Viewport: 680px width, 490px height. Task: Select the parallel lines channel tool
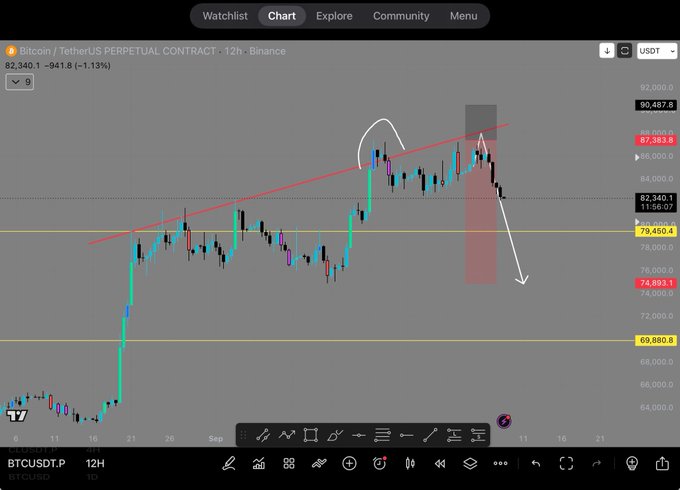[x=382, y=435]
